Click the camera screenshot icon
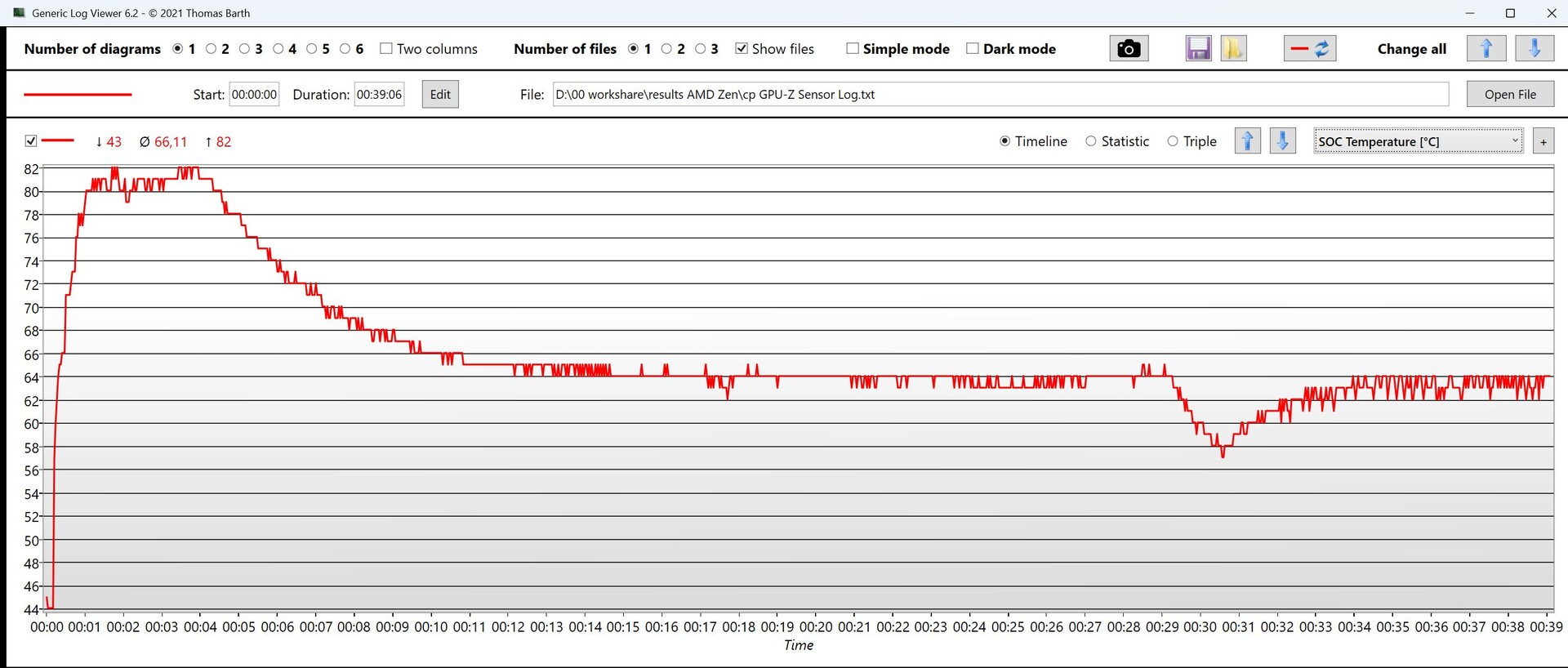 [1129, 49]
